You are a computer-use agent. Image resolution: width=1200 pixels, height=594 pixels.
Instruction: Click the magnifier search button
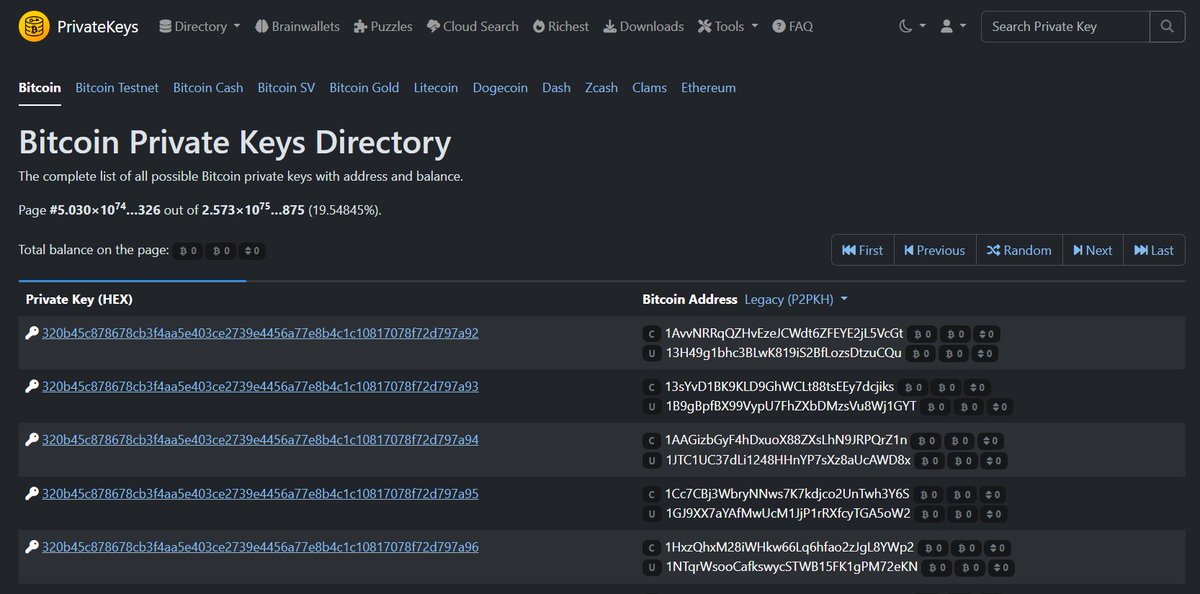tap(1167, 26)
